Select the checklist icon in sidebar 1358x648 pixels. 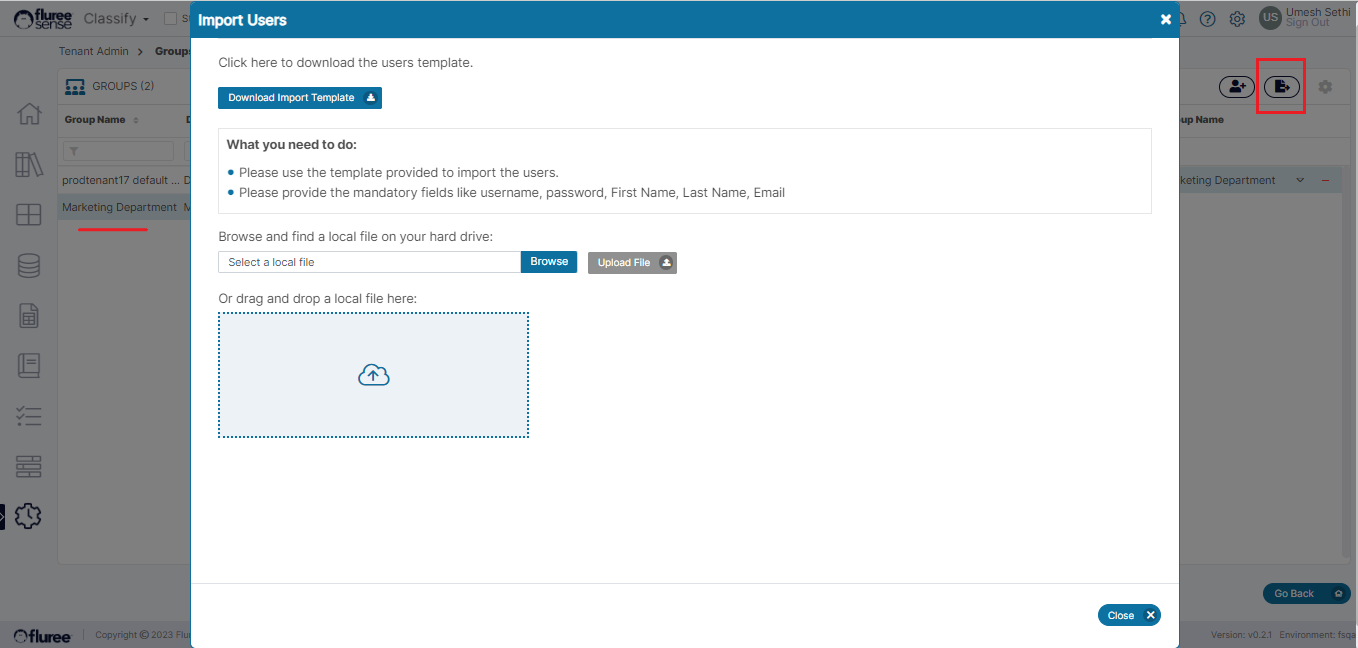[x=29, y=416]
